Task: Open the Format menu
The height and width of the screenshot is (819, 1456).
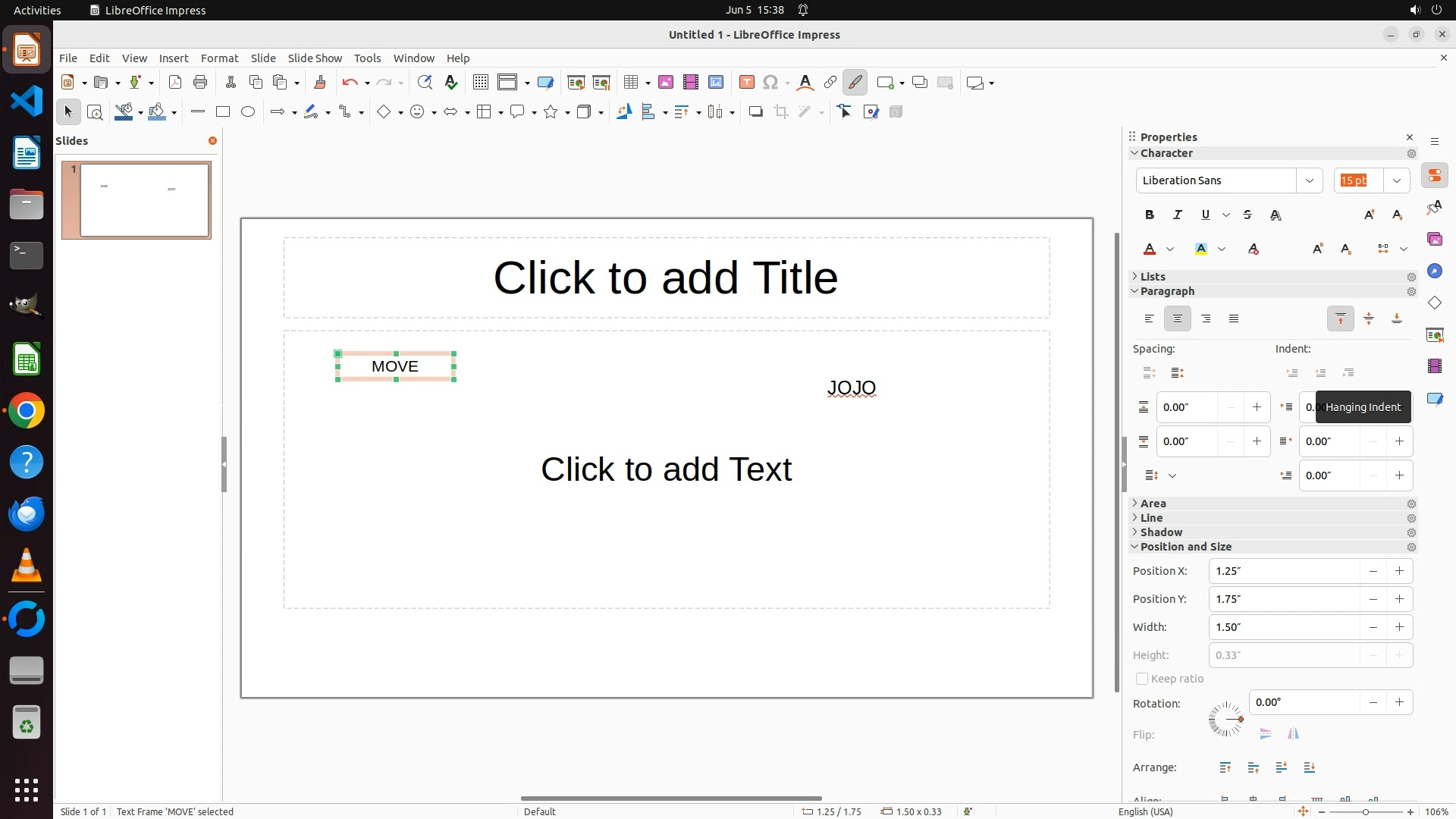Action: (219, 58)
